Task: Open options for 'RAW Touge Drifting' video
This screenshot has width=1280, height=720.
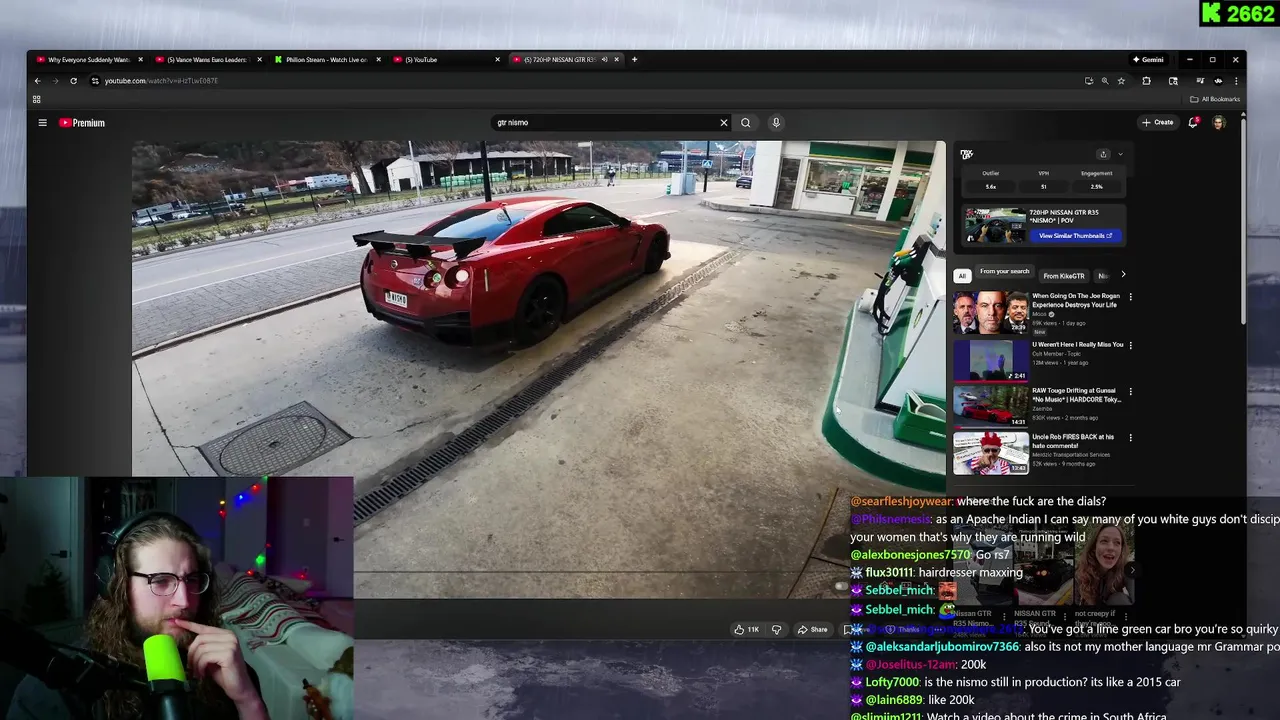Action: (1131, 392)
